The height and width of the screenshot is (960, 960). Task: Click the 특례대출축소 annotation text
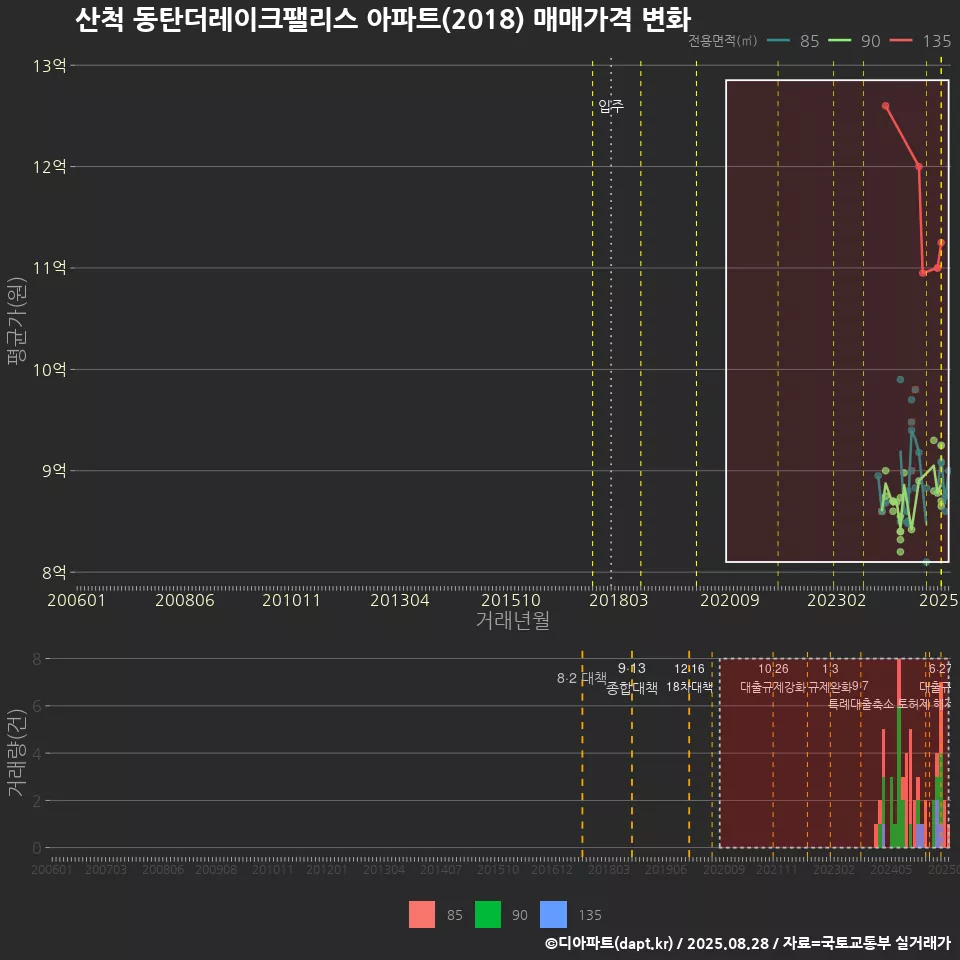[x=861, y=704]
